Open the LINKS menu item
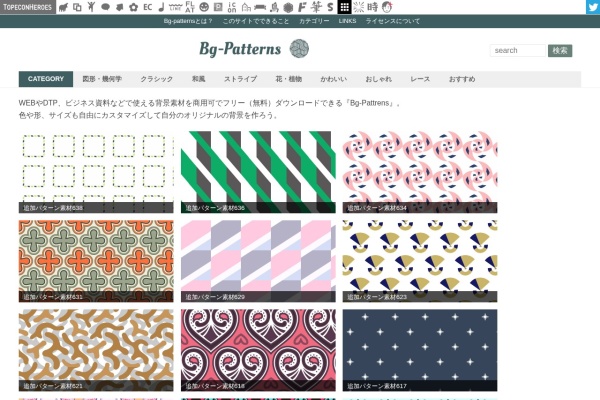Viewport: 600px width, 400px height. 347,21
